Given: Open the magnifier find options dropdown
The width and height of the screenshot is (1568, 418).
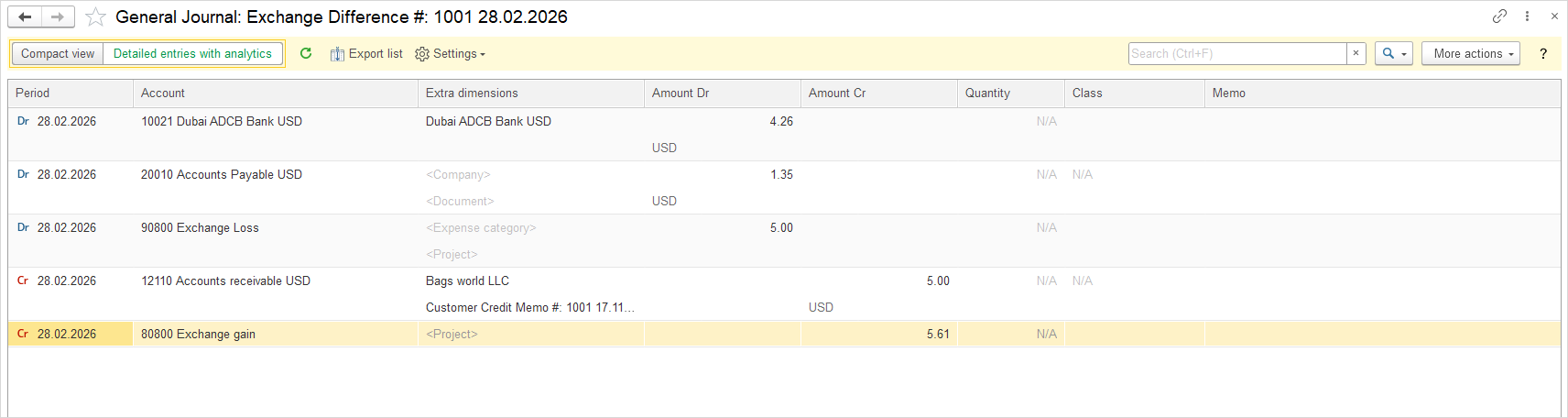Looking at the screenshot, I should tap(1393, 53).
